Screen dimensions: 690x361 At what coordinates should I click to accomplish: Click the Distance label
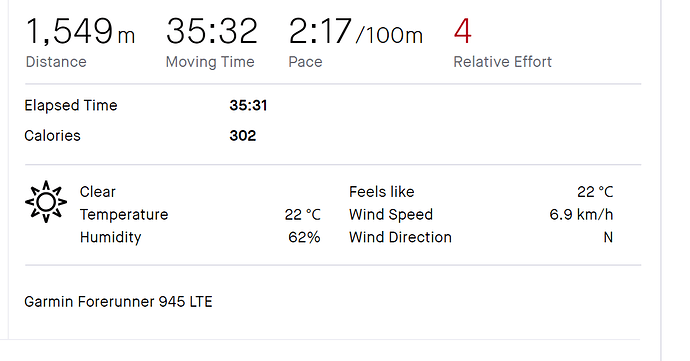pyautogui.click(x=56, y=62)
